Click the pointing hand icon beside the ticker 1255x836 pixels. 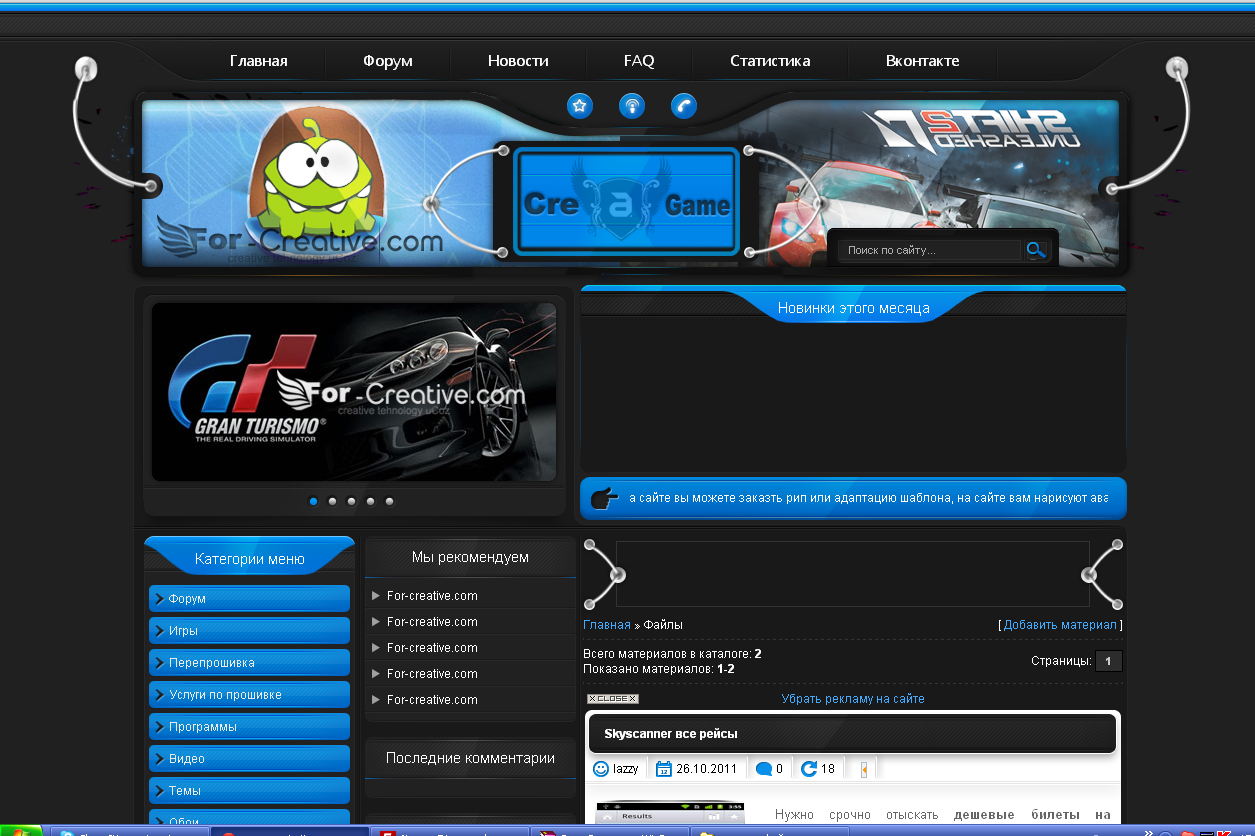(x=605, y=497)
